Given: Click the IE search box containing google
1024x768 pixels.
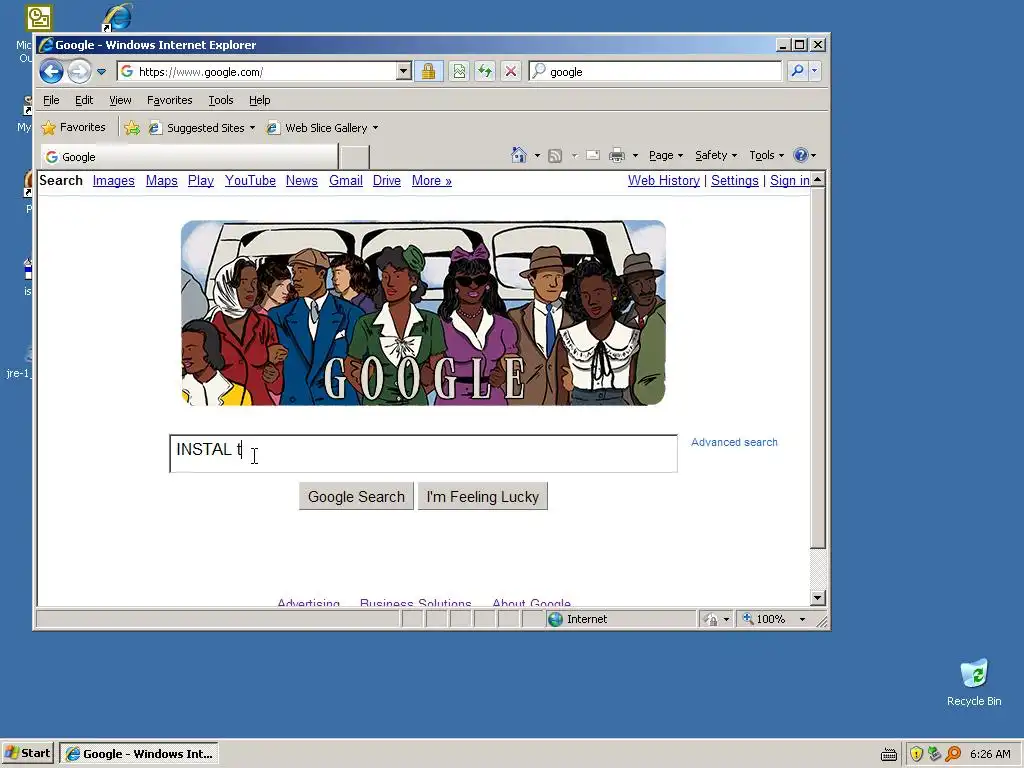Looking at the screenshot, I should click(x=655, y=71).
